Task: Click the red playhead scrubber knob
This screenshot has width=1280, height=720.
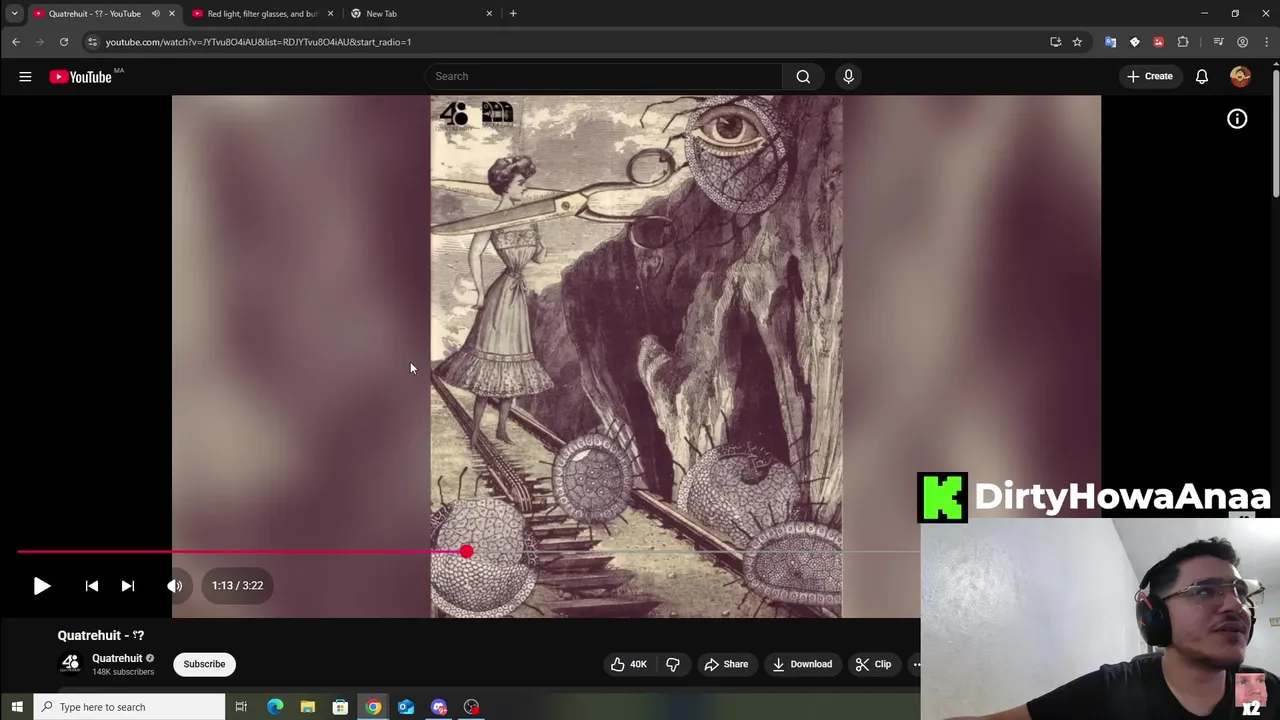Action: [x=467, y=551]
